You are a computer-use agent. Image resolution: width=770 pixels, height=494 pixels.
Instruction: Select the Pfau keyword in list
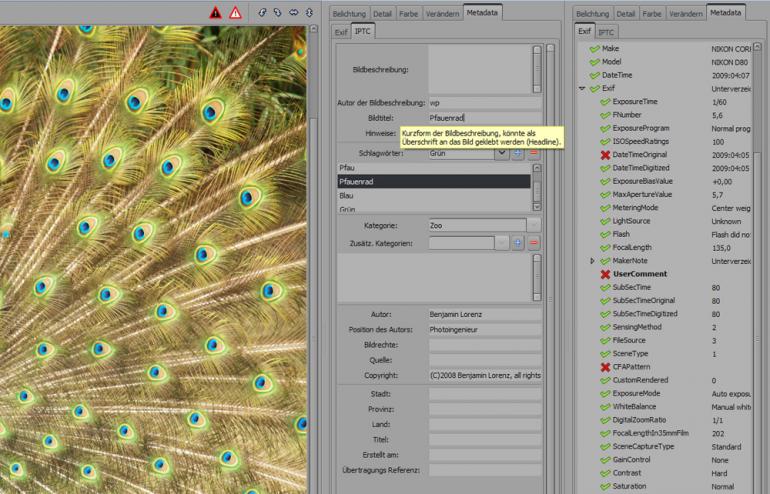(x=434, y=168)
